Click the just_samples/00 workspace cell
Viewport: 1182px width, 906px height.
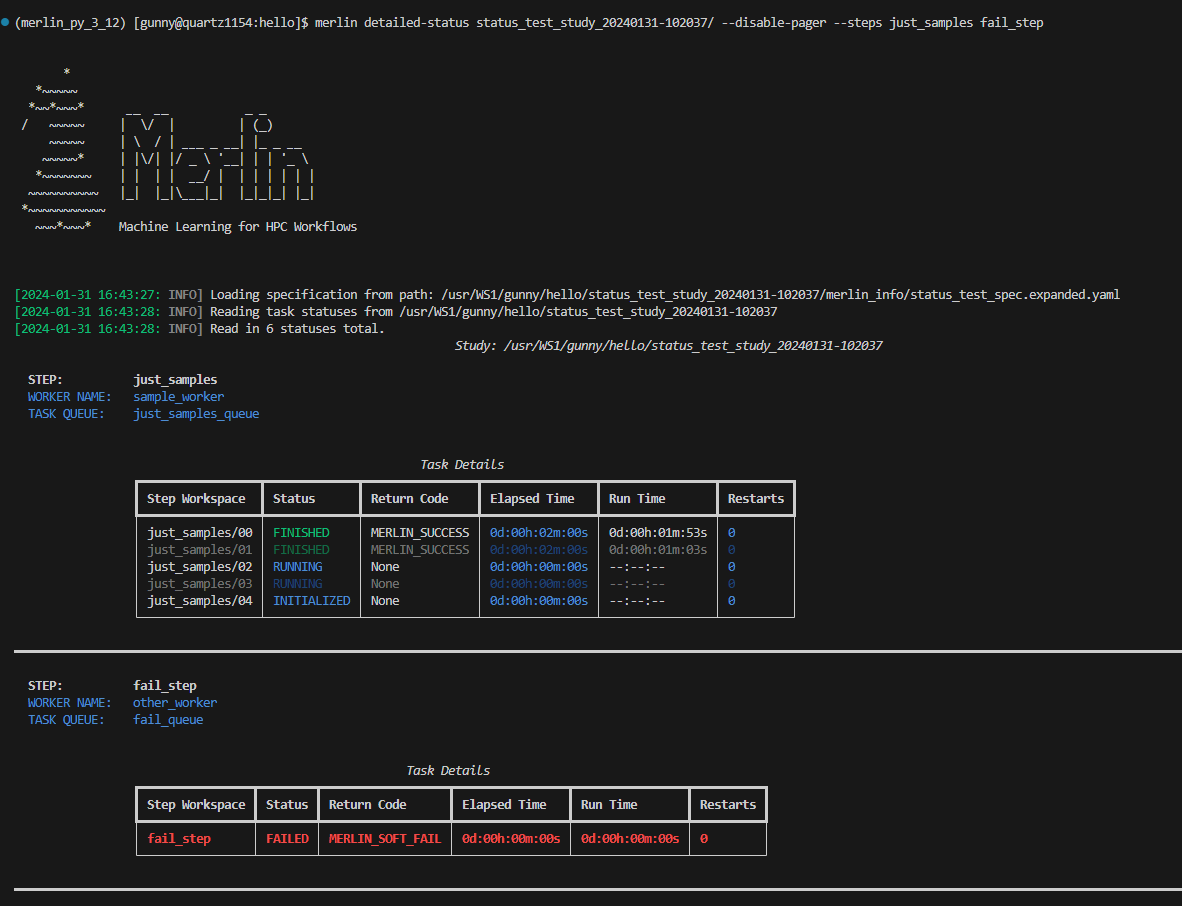(200, 533)
